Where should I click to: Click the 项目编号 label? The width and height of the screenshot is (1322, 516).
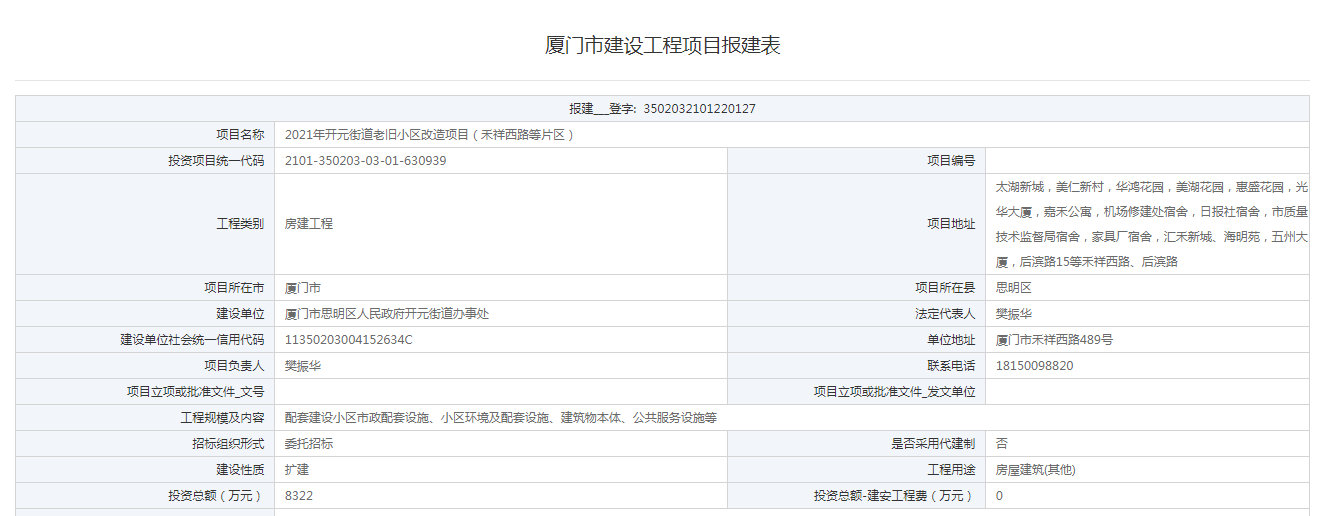(951, 161)
